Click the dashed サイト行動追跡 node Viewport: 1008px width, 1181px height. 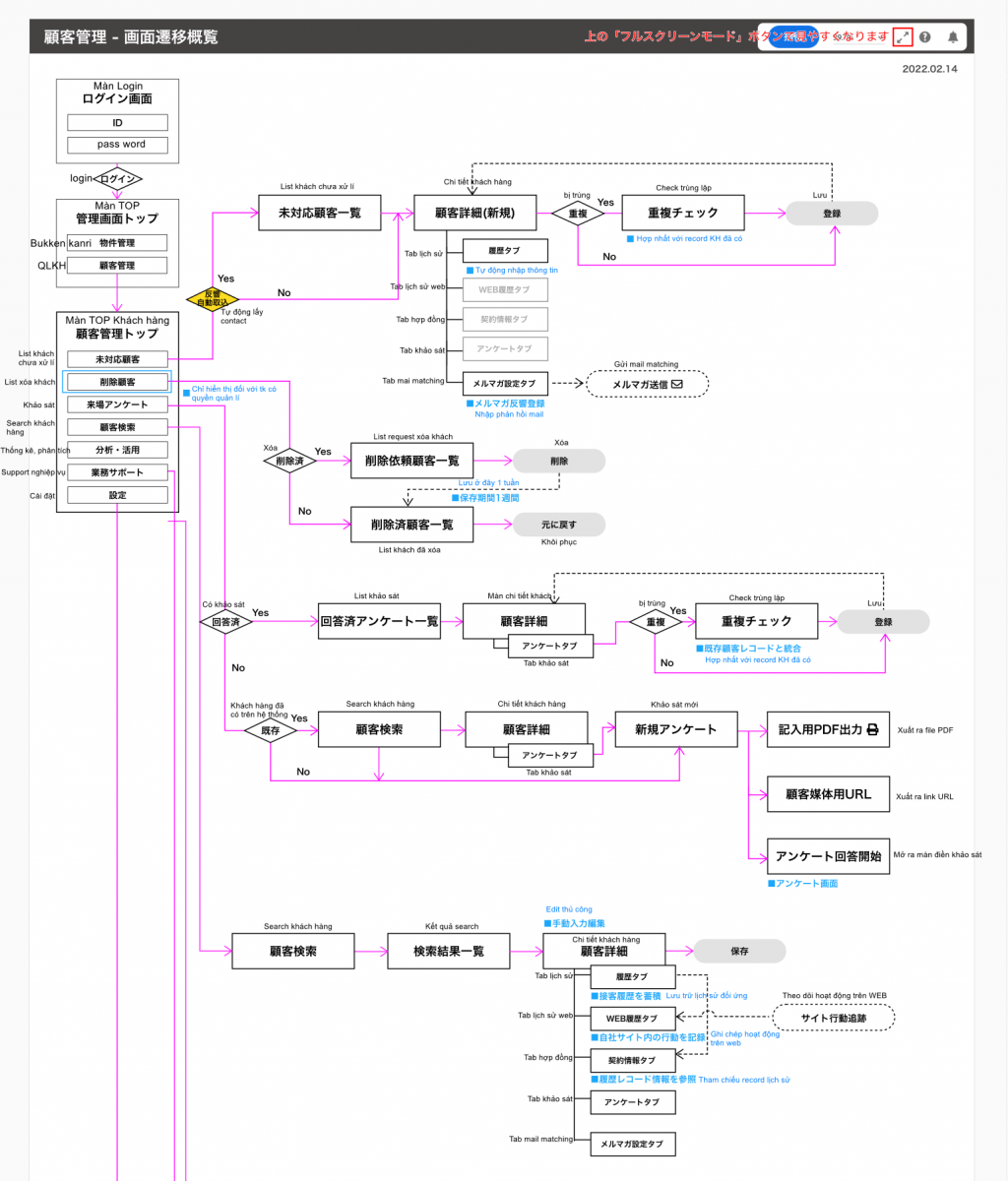click(x=834, y=1018)
